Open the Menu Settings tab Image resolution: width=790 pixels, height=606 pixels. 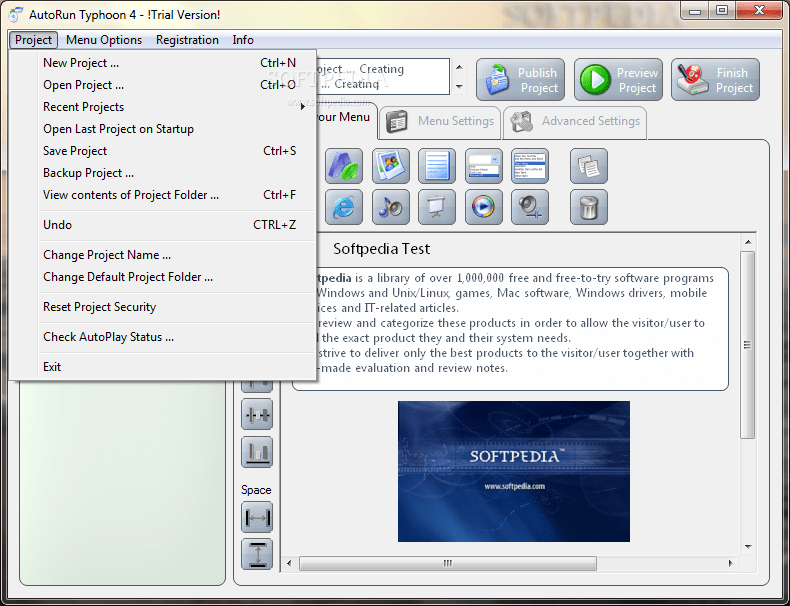click(x=440, y=121)
